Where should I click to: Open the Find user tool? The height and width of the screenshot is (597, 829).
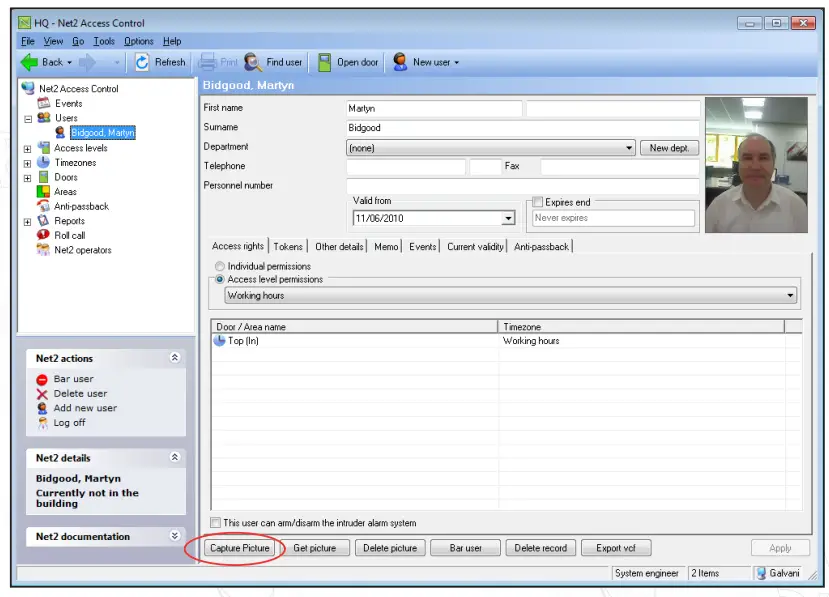pos(272,61)
